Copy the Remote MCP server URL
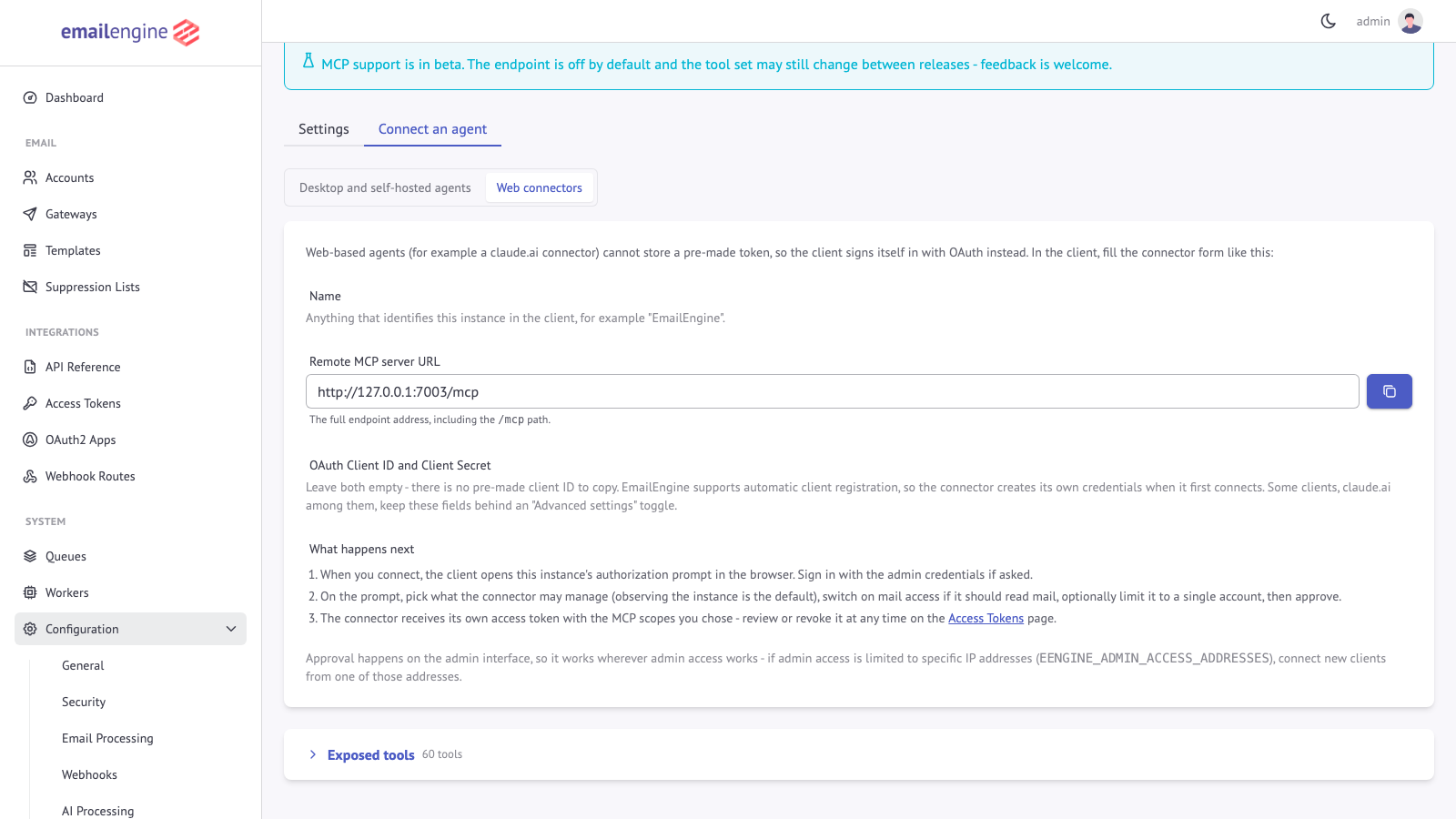 pyautogui.click(x=1390, y=391)
